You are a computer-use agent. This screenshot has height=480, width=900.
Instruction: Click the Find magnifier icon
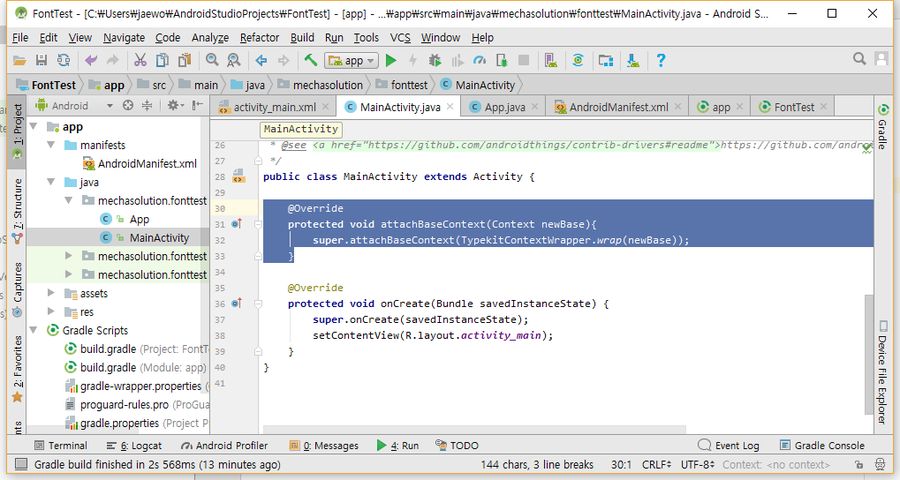[x=212, y=60]
